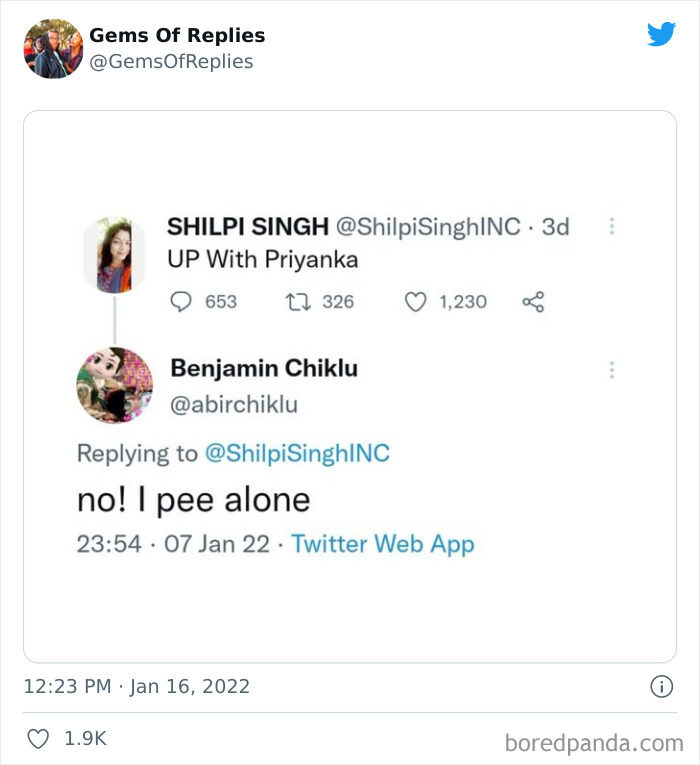The image size is (700, 765).
Task: Click reply icon on Shilpi Singh's tweet
Action: (181, 301)
